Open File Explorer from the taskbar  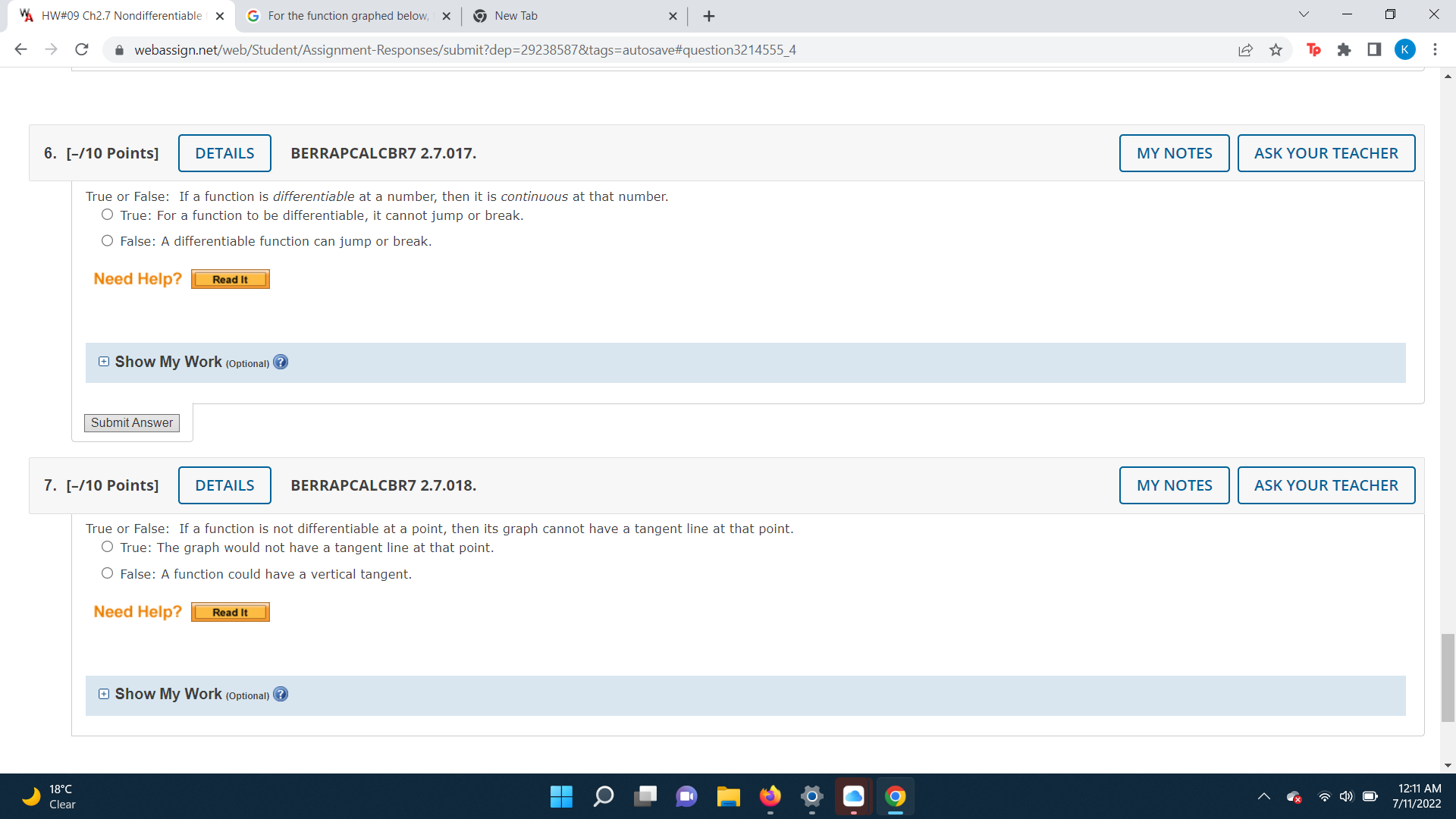pos(728,796)
